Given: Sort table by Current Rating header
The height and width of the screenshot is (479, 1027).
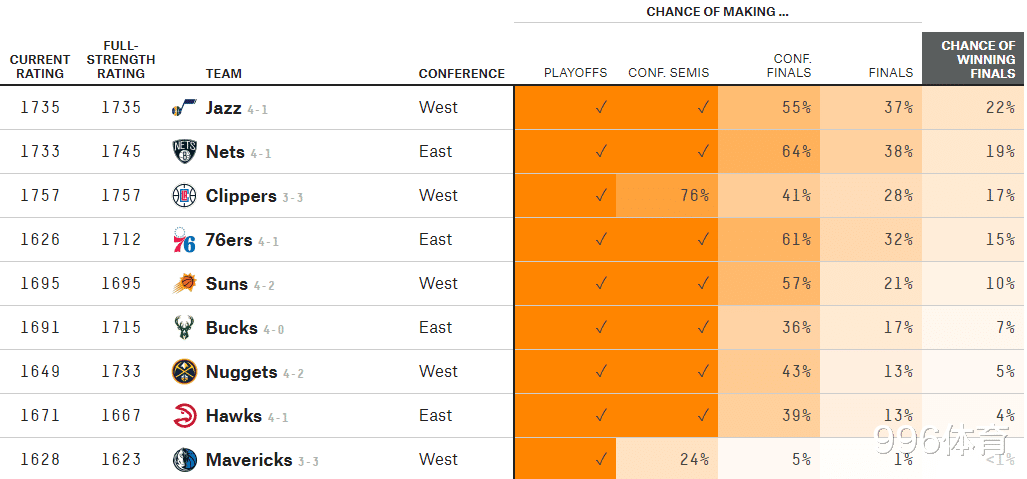Looking at the screenshot, I should coord(40,66).
